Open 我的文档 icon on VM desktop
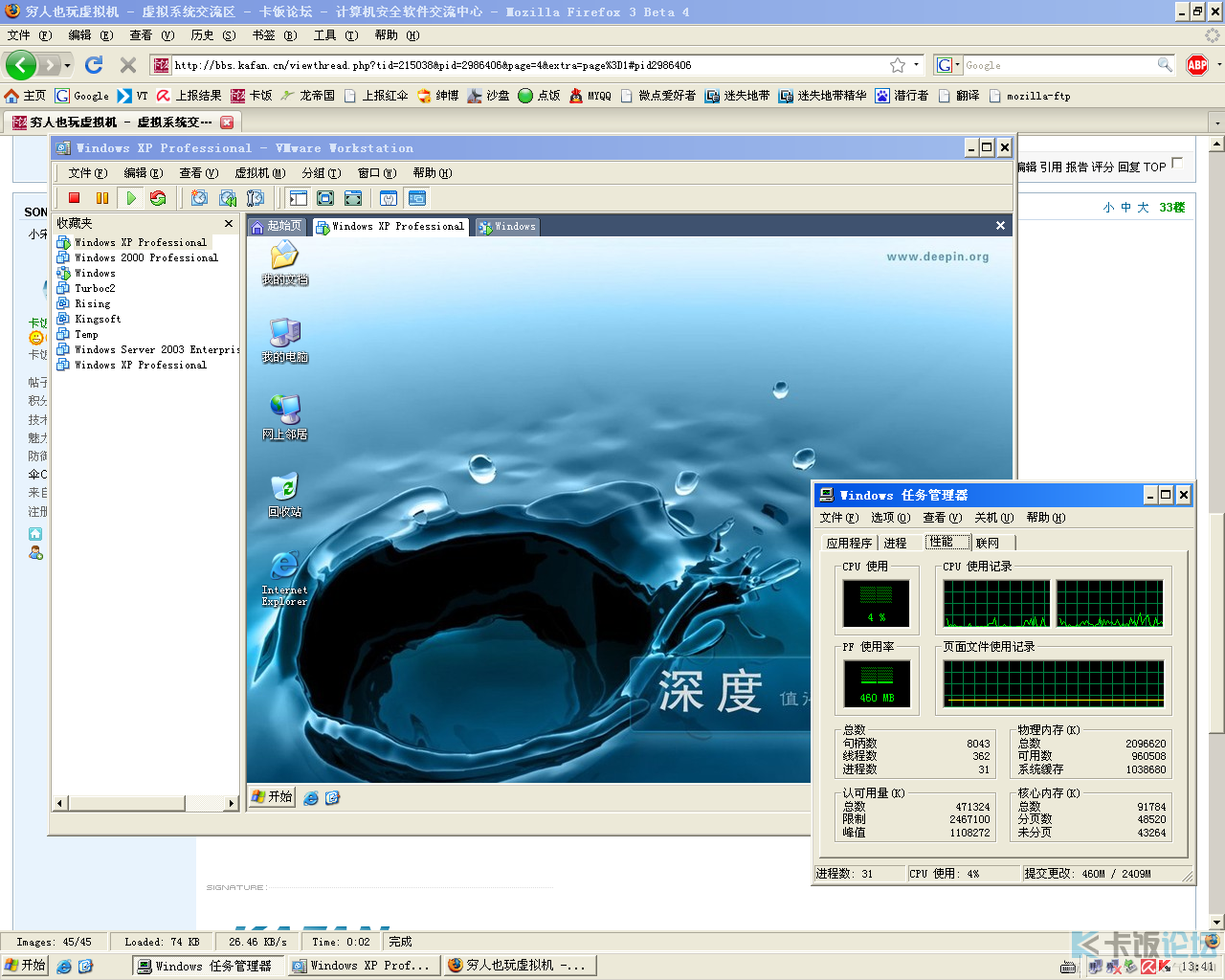 tap(285, 262)
